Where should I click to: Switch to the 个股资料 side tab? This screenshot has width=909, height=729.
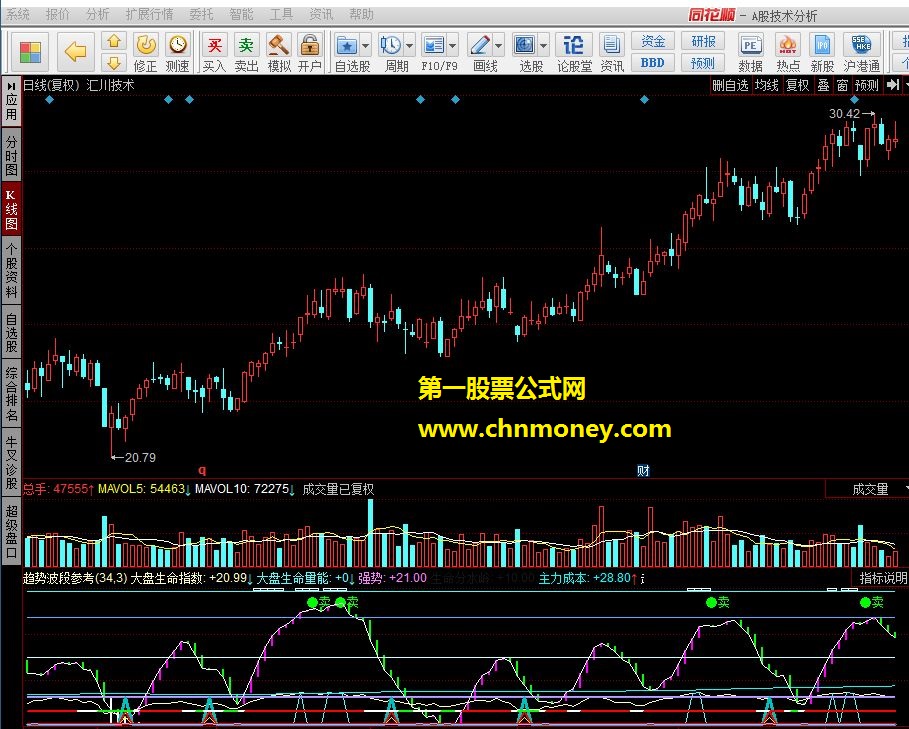tap(11, 271)
